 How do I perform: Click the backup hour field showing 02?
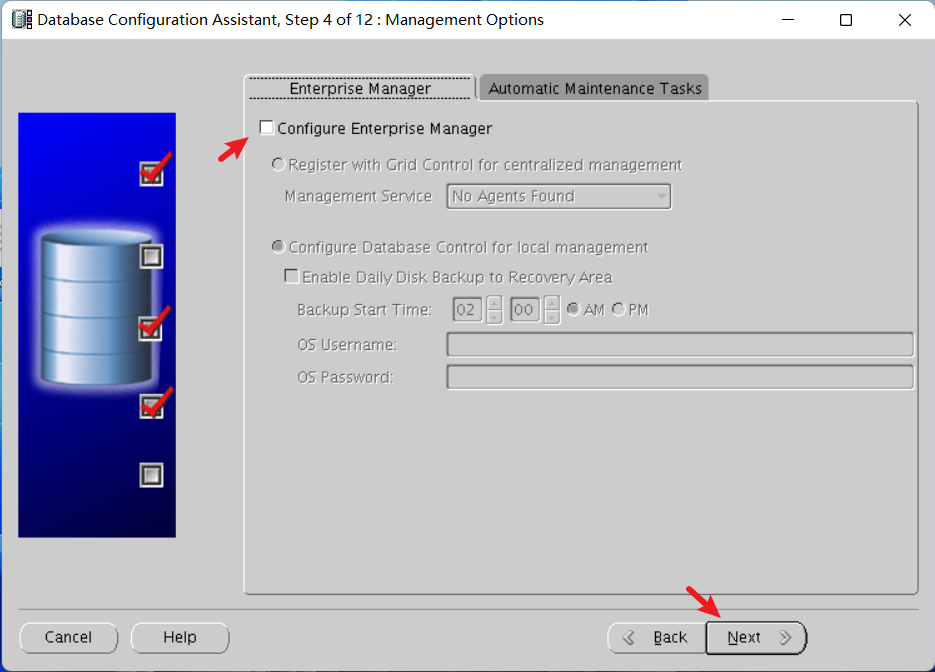[x=467, y=309]
